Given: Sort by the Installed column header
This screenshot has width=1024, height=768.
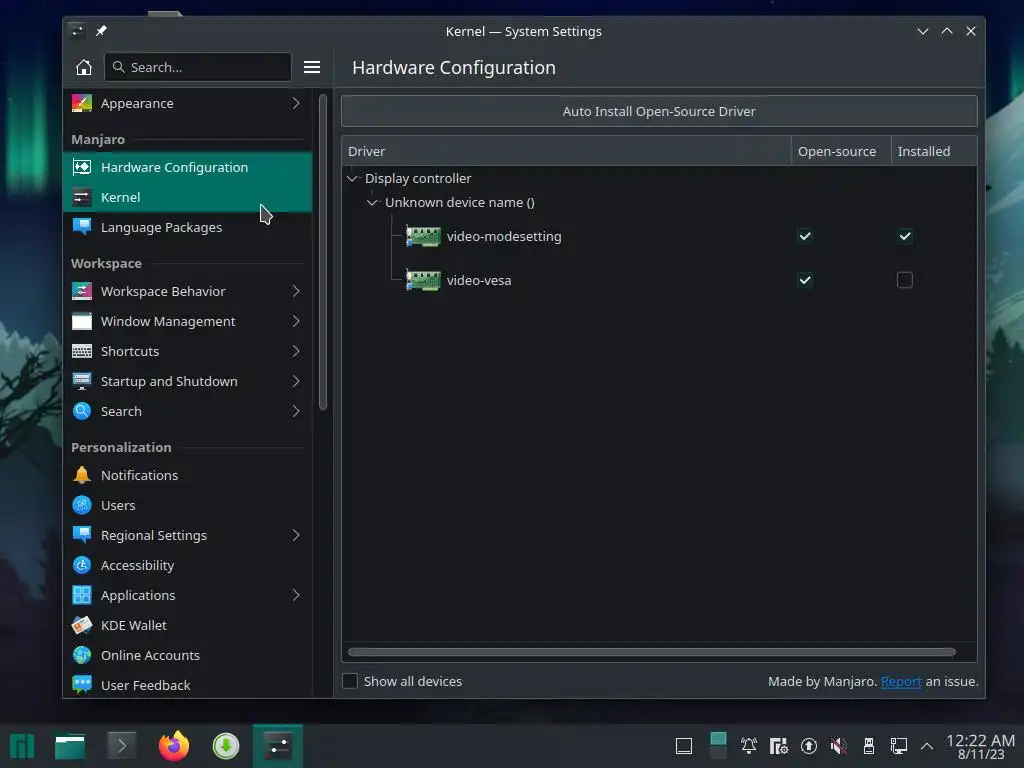Looking at the screenshot, I should pyautogui.click(x=934, y=151).
